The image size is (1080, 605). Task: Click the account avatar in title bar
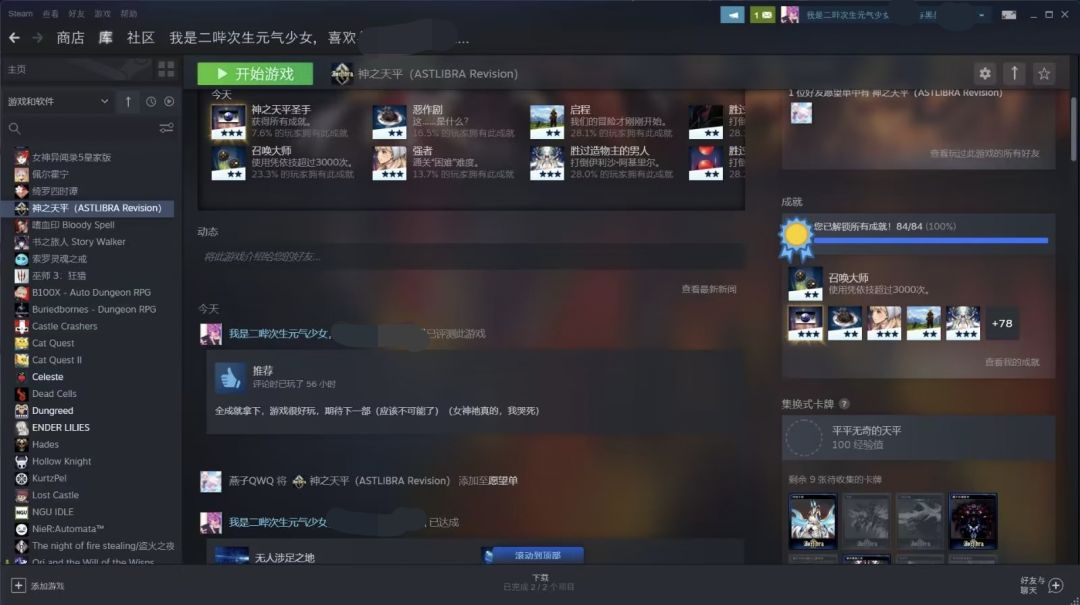click(789, 14)
